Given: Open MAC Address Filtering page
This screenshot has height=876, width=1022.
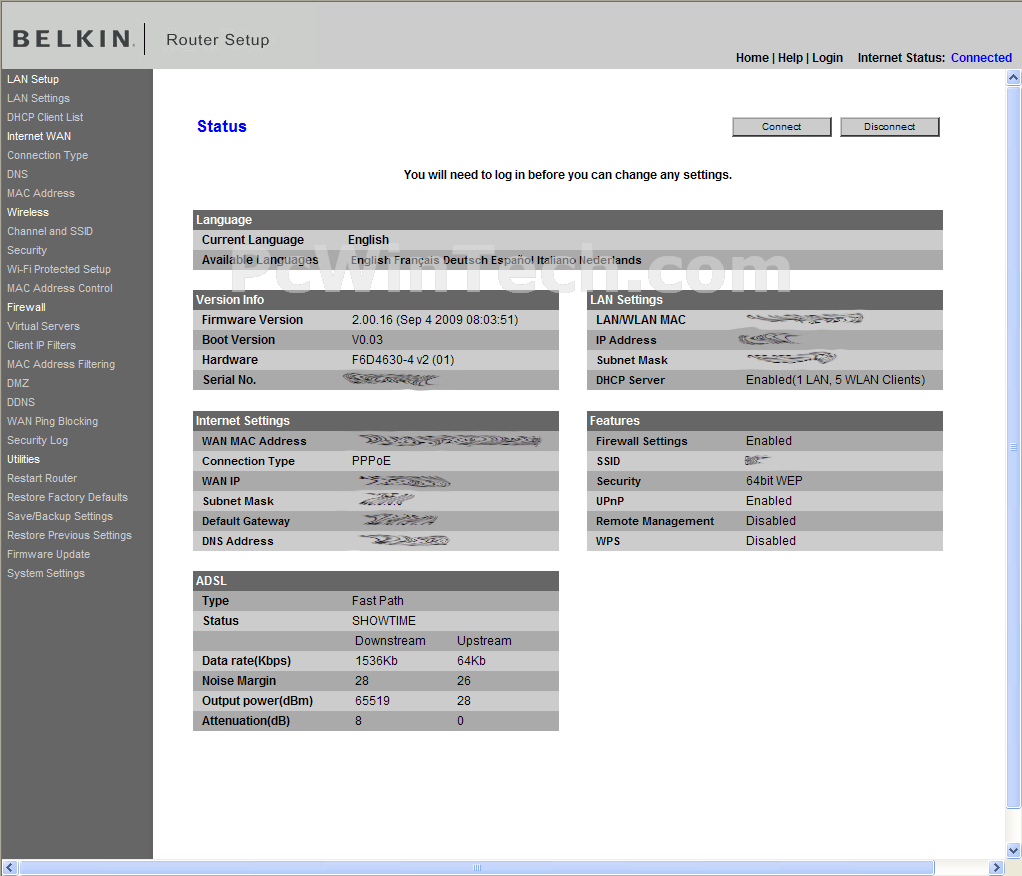Looking at the screenshot, I should point(61,364).
